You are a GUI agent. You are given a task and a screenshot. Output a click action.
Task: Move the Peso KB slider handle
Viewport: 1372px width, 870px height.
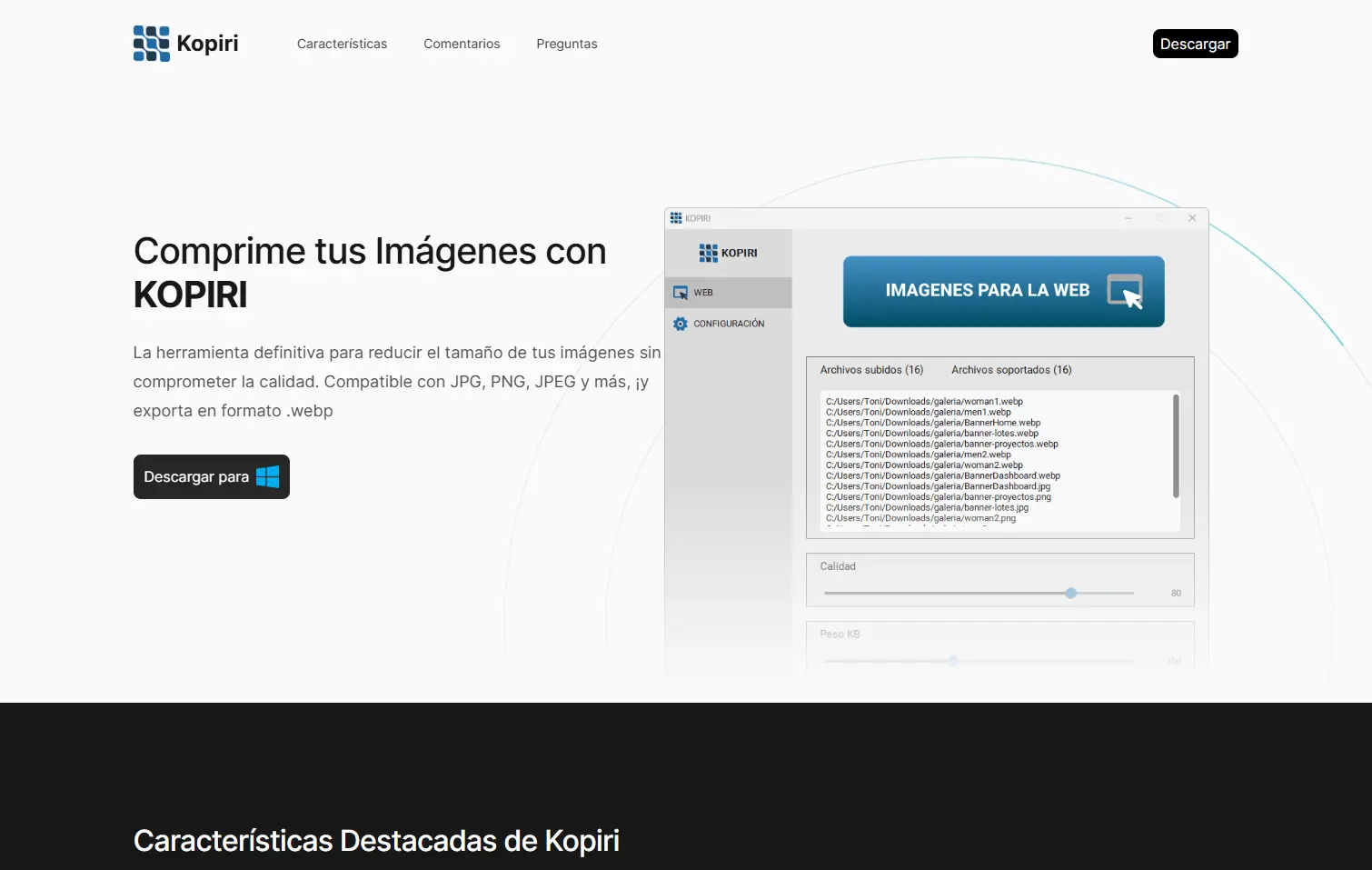pyautogui.click(x=953, y=661)
